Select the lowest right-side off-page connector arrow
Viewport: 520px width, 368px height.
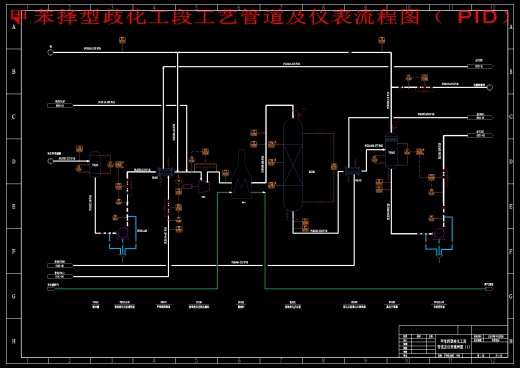click(x=480, y=135)
